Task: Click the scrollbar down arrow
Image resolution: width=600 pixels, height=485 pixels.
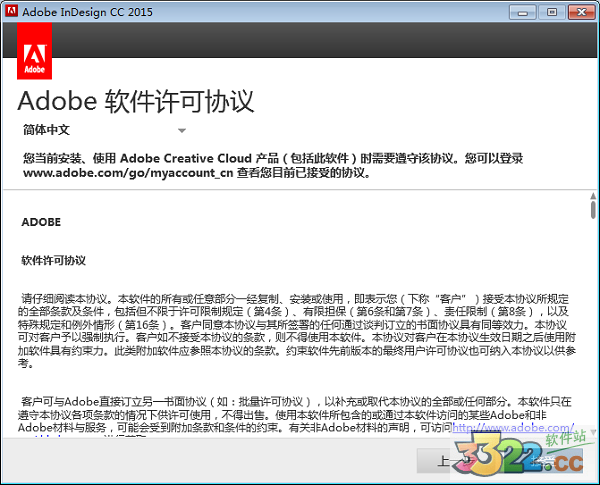Action: pos(593,432)
